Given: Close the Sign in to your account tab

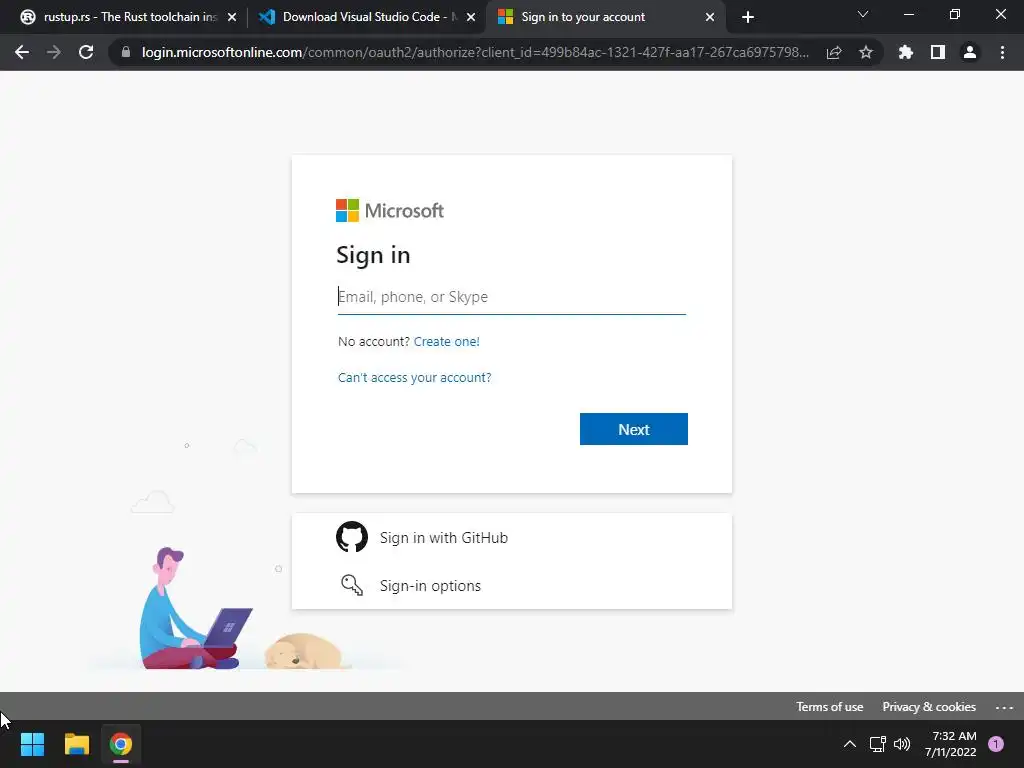Looking at the screenshot, I should (x=710, y=17).
